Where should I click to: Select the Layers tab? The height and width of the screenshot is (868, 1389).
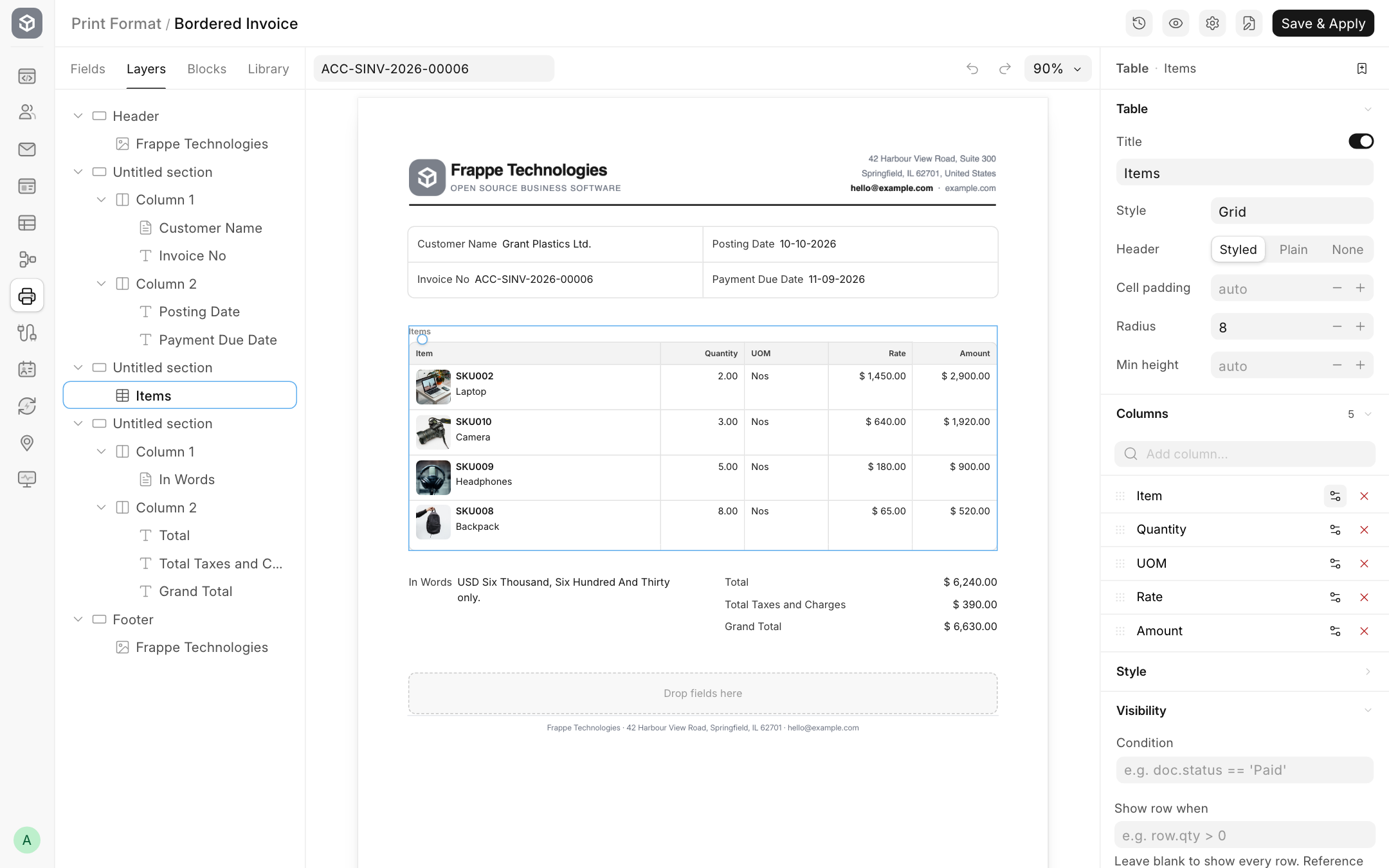coord(146,69)
